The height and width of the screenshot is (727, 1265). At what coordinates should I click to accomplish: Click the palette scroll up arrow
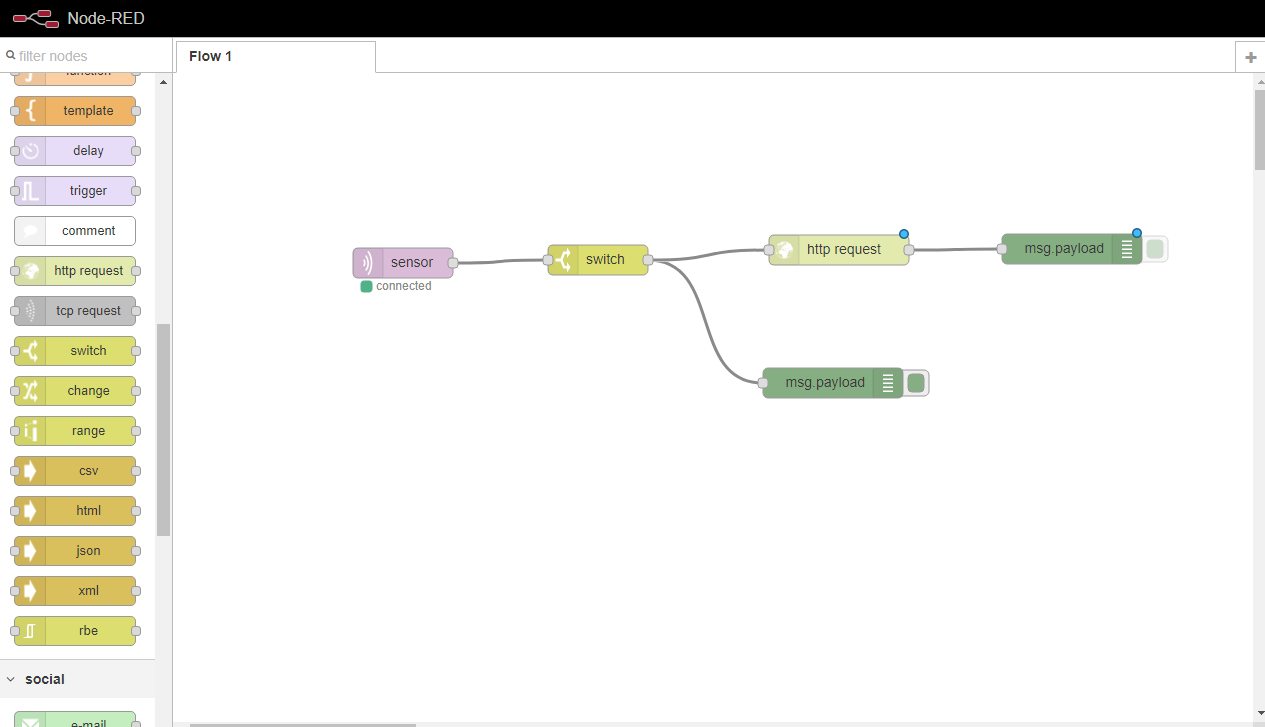(164, 81)
